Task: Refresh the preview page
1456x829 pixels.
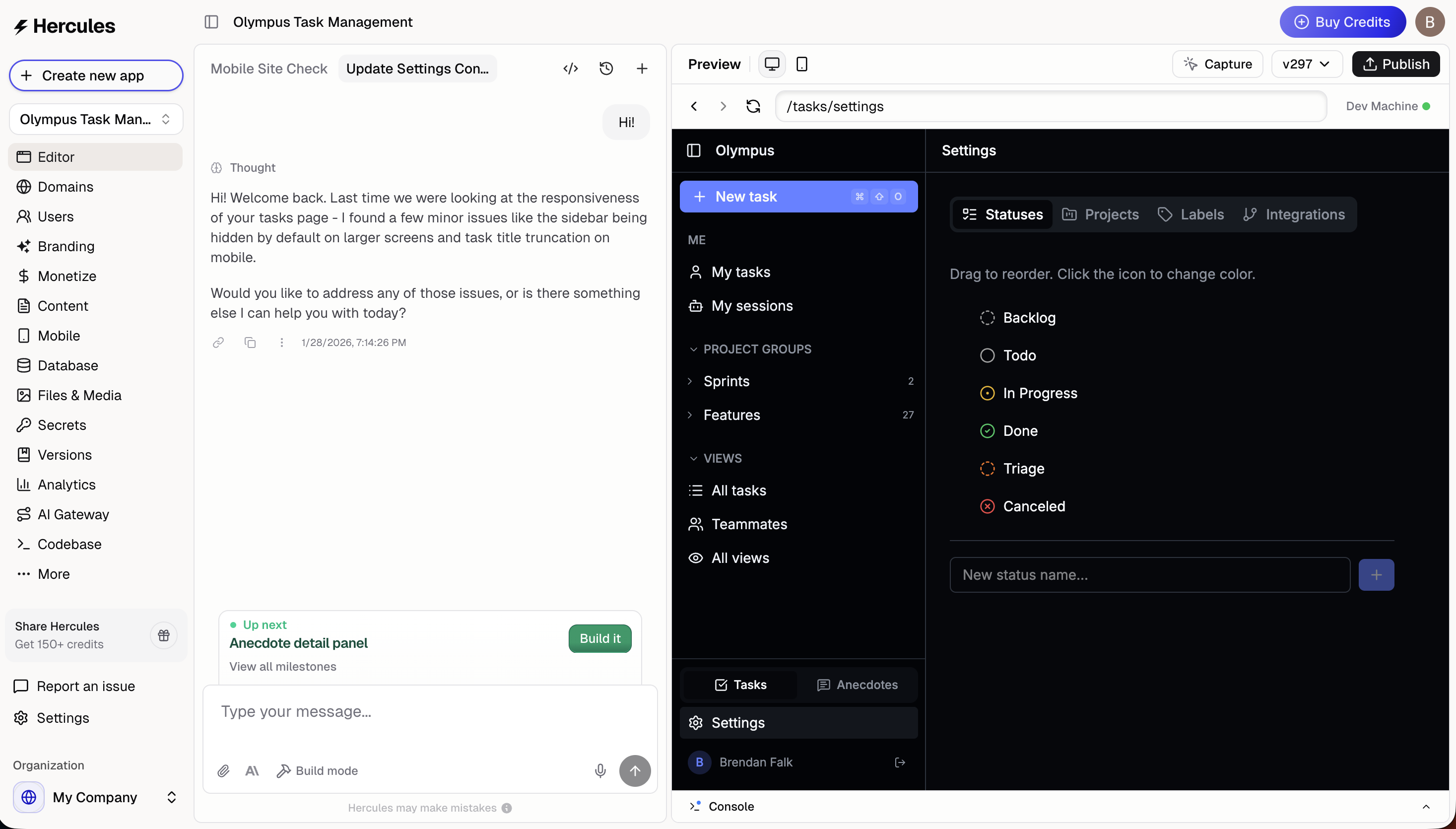Action: point(752,106)
